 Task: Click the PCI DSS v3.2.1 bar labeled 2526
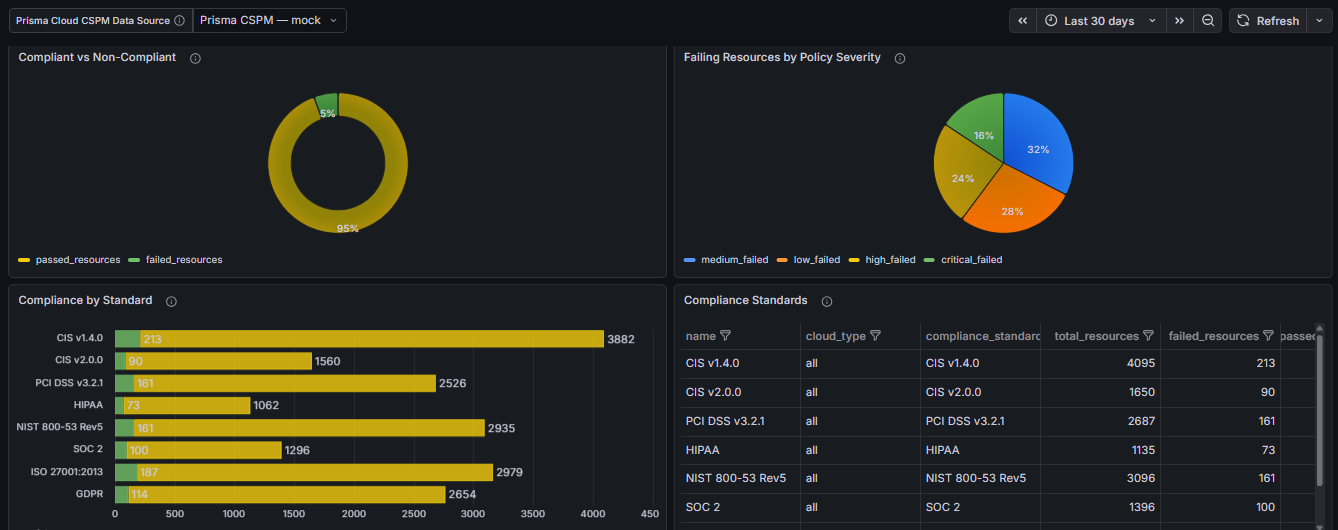(x=285, y=383)
